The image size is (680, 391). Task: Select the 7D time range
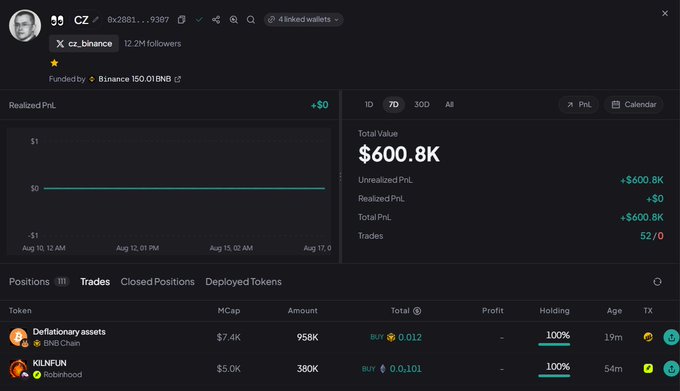(393, 104)
